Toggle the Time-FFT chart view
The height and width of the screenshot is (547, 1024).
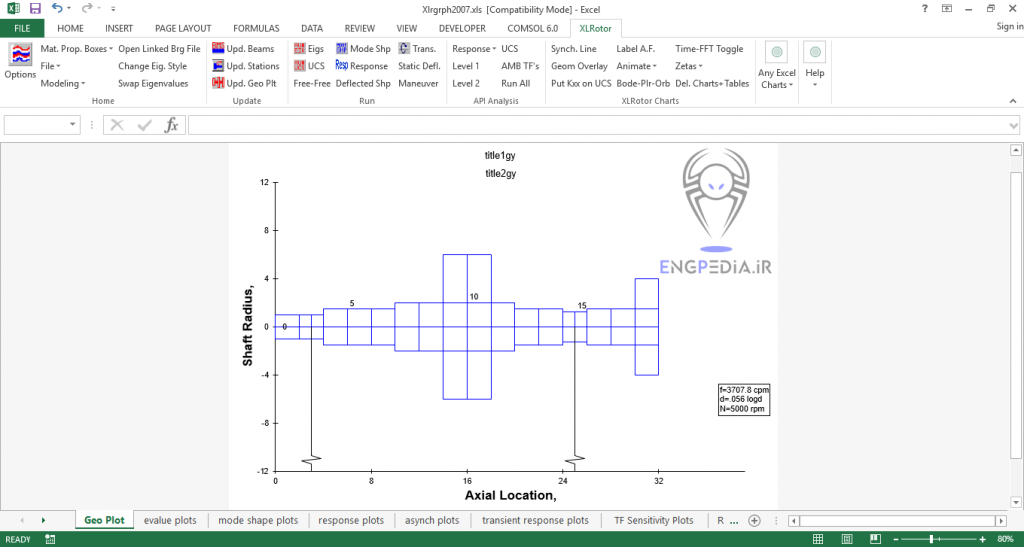pyautogui.click(x=709, y=48)
